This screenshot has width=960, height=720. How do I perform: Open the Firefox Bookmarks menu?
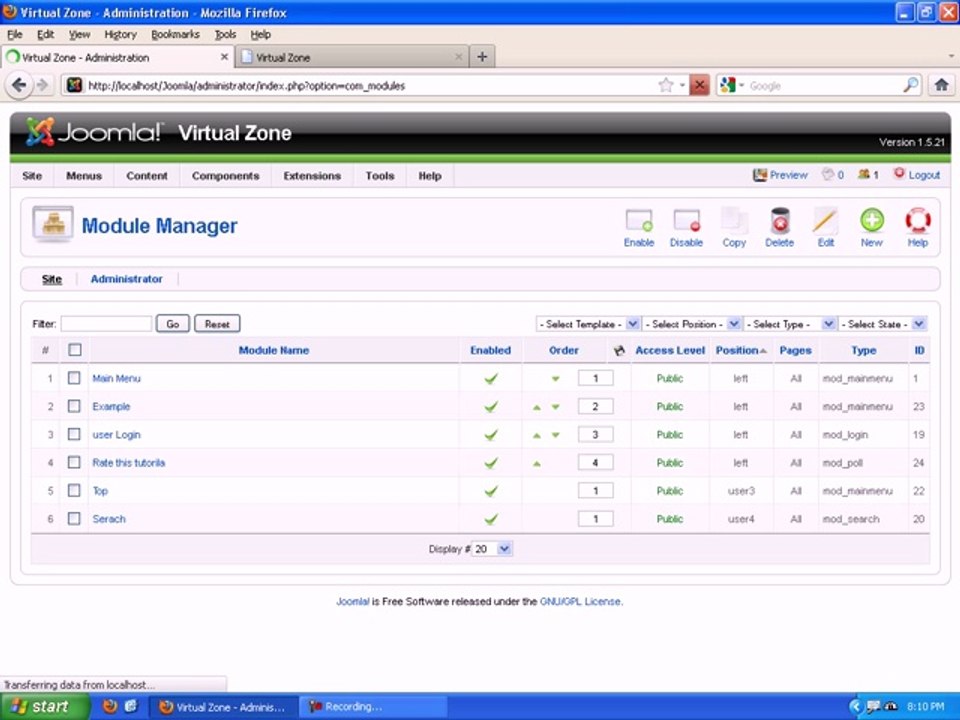(x=175, y=34)
